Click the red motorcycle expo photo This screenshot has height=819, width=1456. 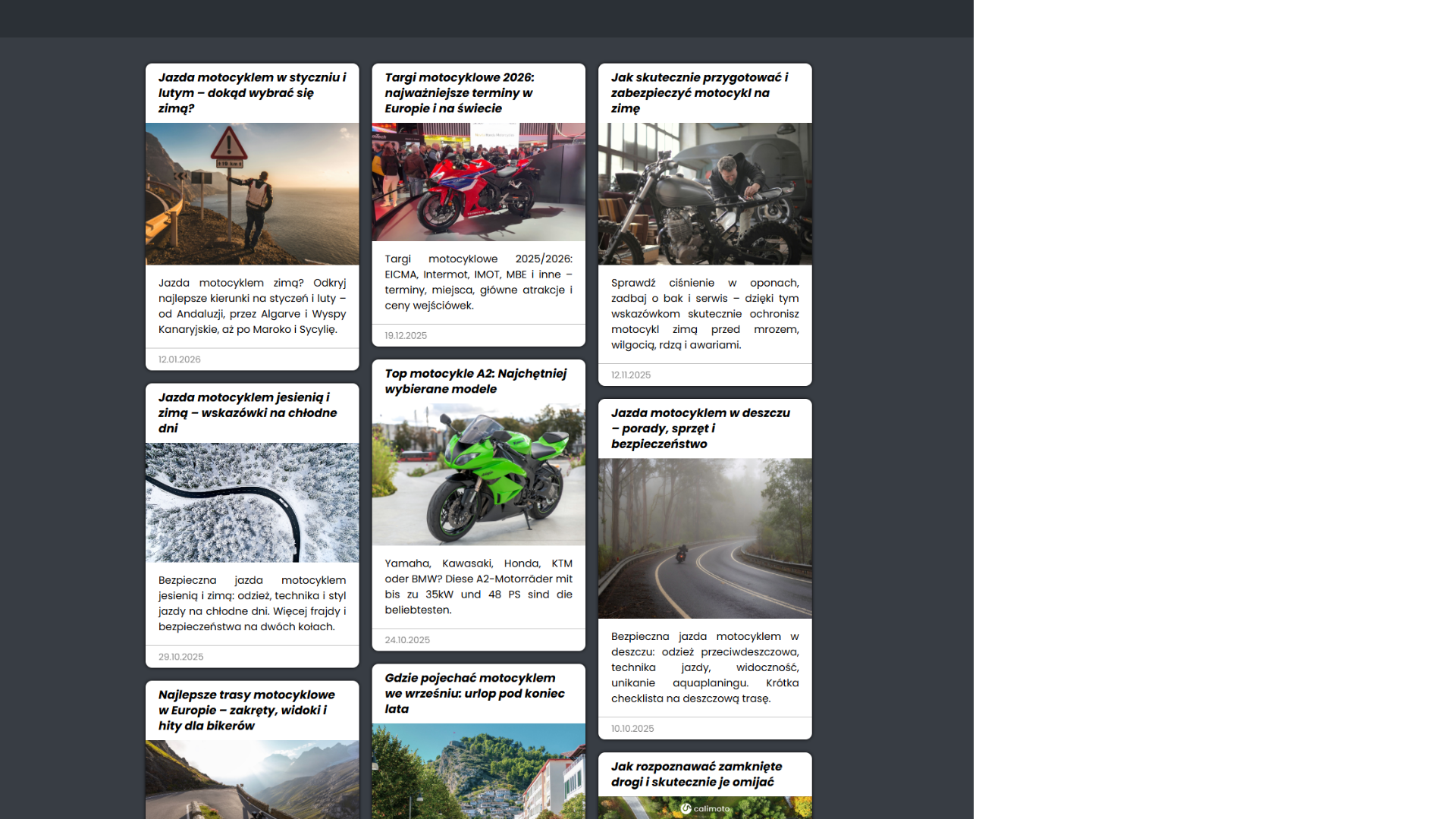pyautogui.click(x=478, y=182)
